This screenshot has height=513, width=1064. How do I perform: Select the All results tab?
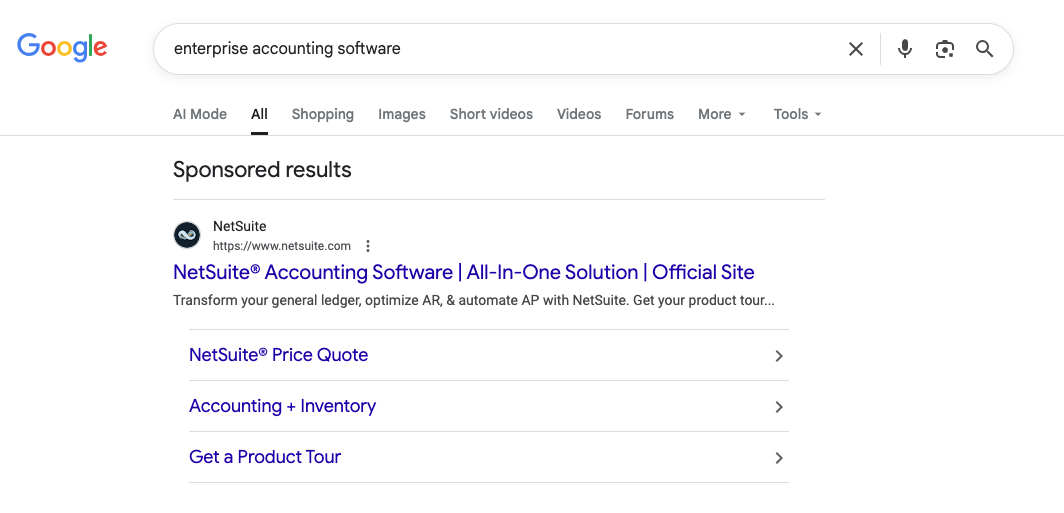259,114
